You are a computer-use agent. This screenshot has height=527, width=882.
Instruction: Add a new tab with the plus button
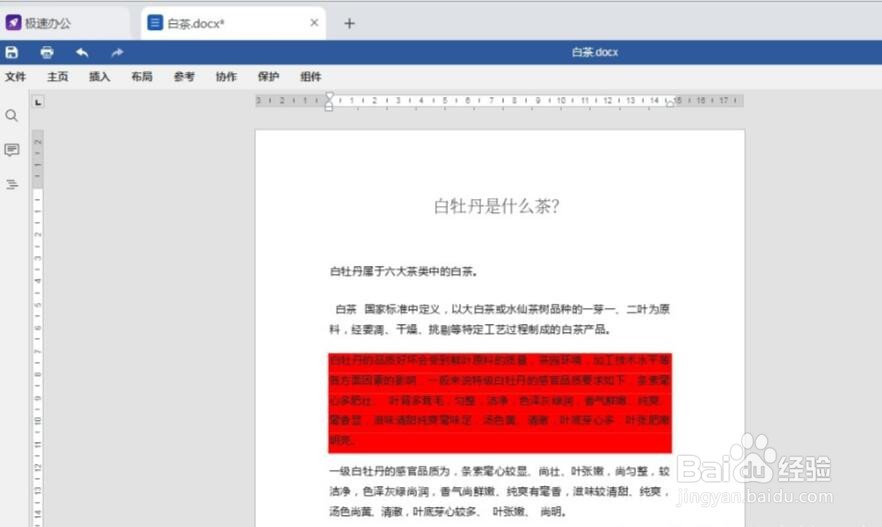[349, 23]
